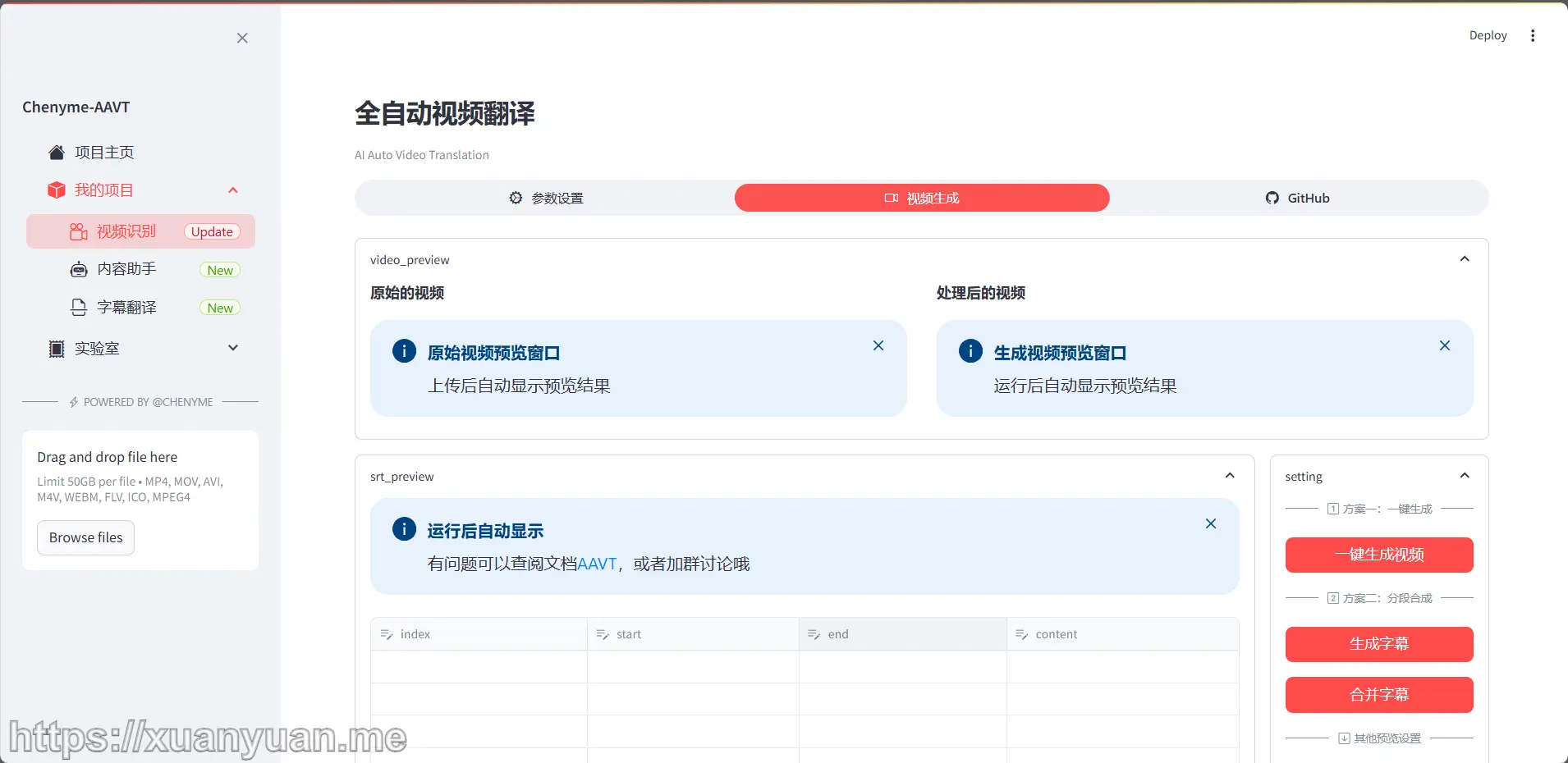The width and height of the screenshot is (1568, 763).
Task: Click the info icon in 运行后自动显示
Action: (x=404, y=529)
